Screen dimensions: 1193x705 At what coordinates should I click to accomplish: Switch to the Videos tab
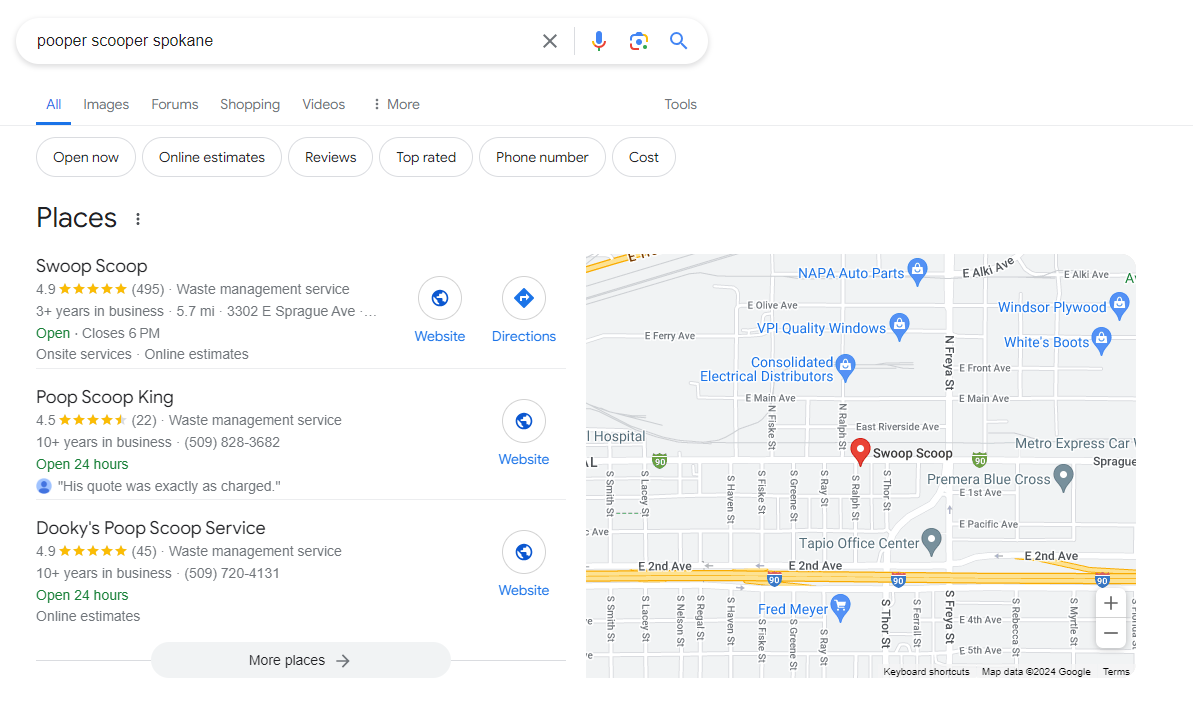point(323,104)
